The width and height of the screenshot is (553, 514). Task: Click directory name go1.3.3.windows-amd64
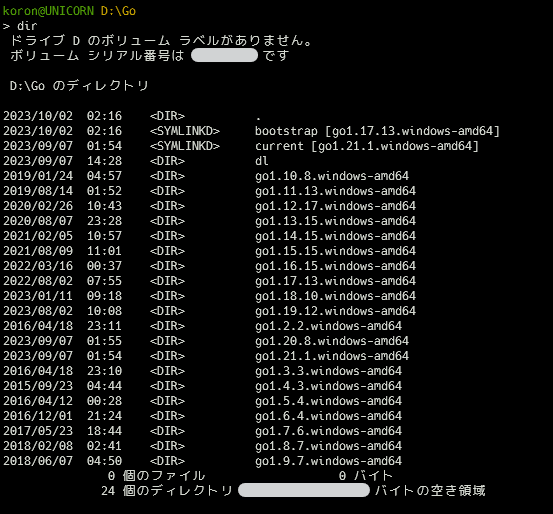pos(328,371)
